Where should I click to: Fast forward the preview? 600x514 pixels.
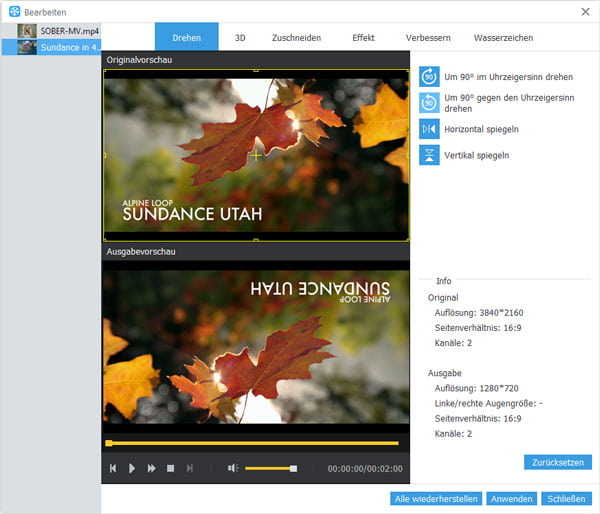click(152, 468)
